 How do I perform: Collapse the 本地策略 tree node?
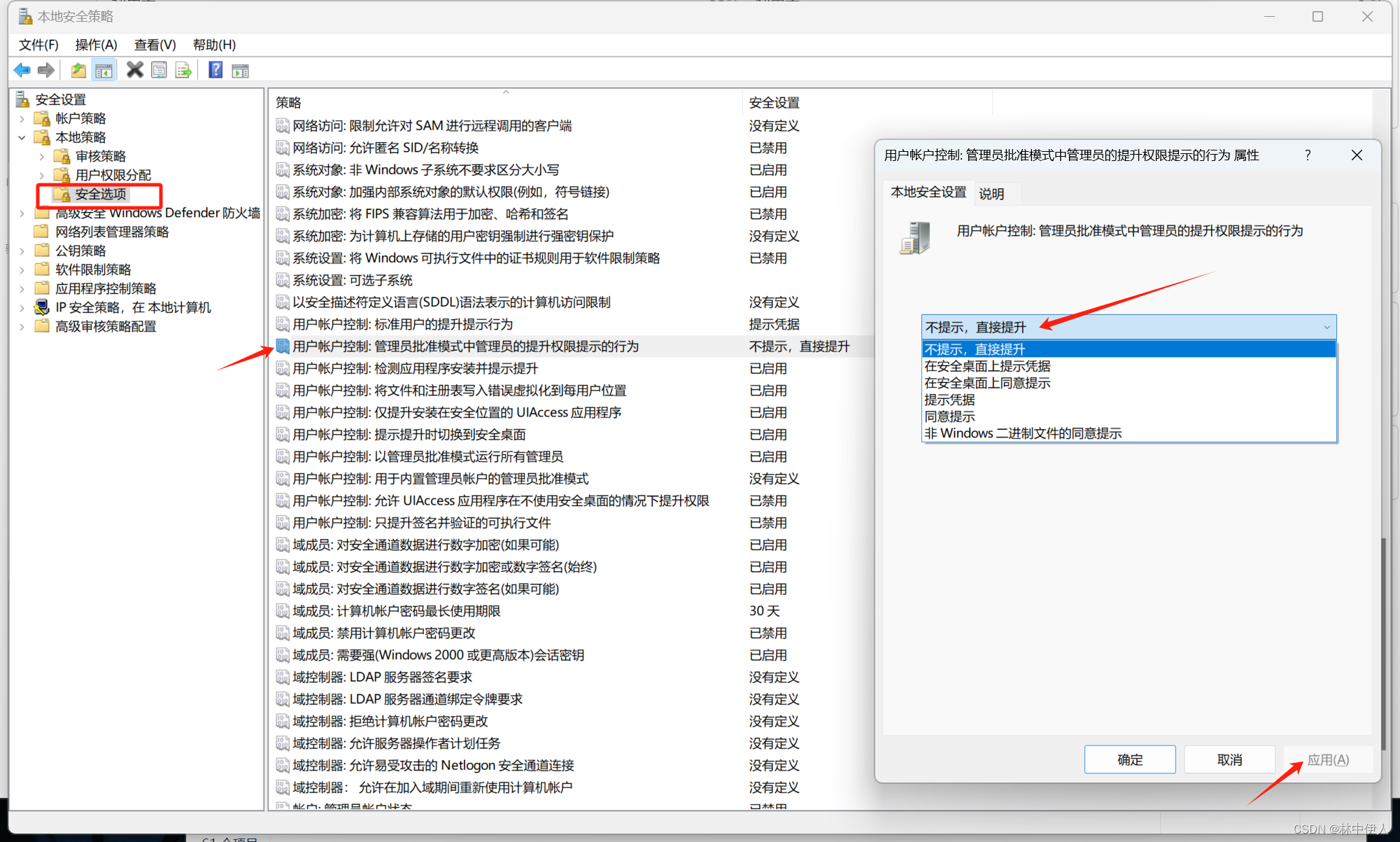(x=22, y=138)
